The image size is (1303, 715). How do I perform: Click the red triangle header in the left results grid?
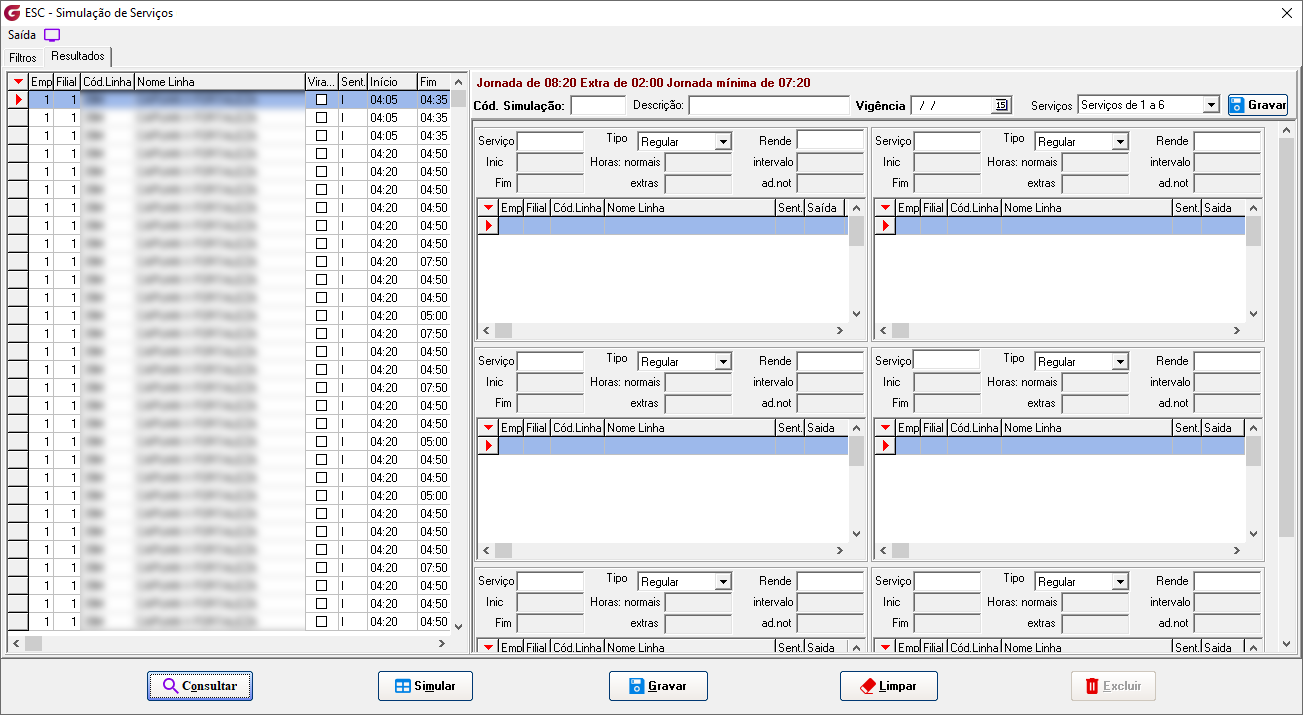pyautogui.click(x=18, y=82)
